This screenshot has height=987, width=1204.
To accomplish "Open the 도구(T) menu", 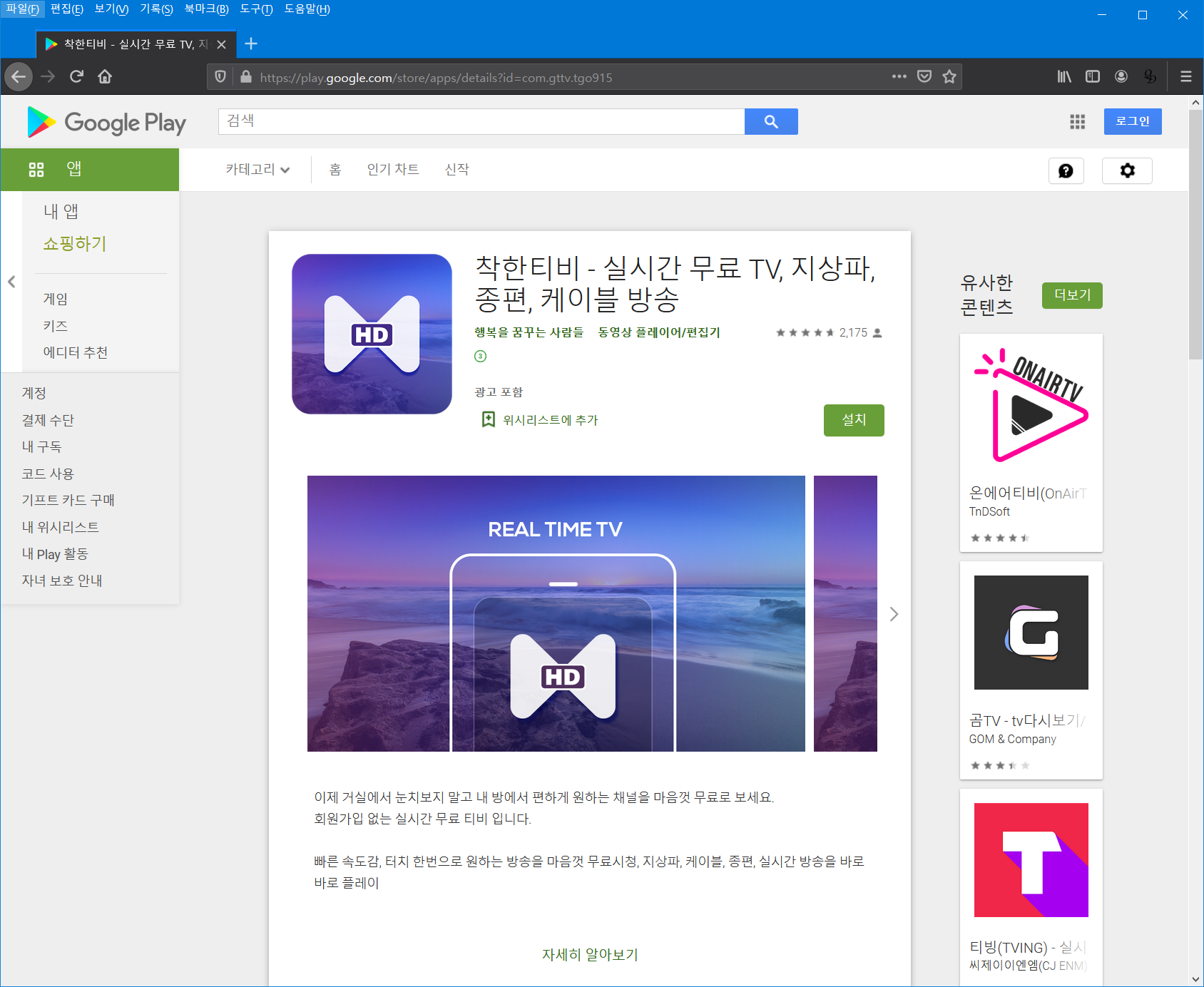I will (x=256, y=9).
